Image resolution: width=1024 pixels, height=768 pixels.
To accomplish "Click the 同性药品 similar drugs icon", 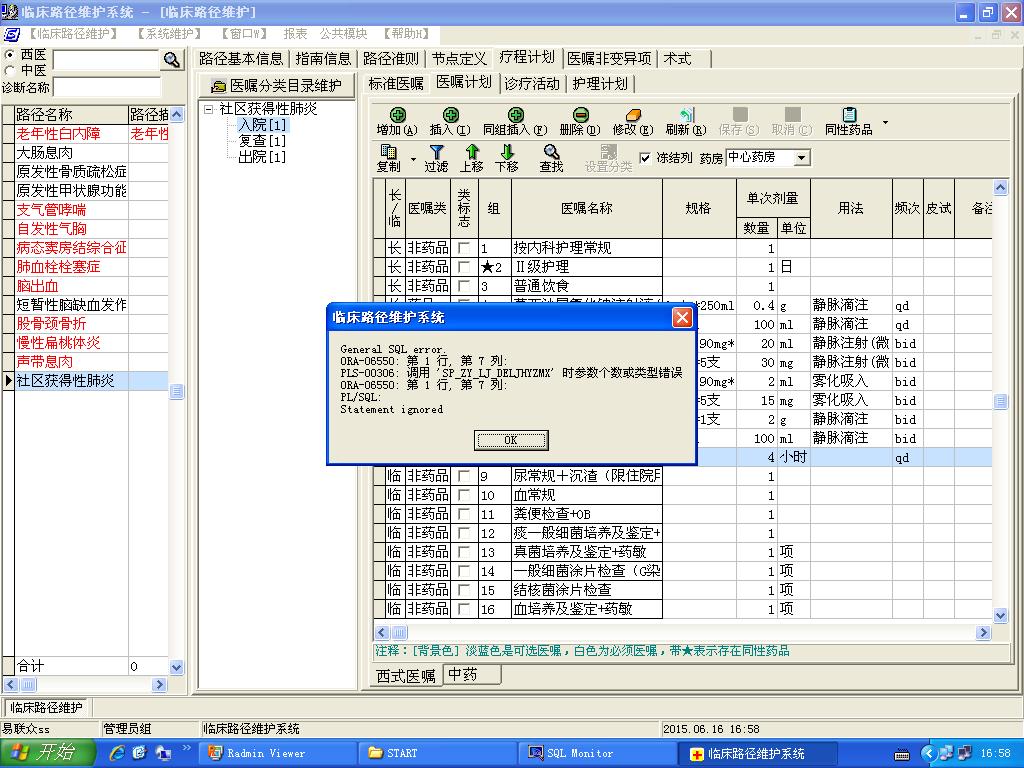I will point(849,116).
